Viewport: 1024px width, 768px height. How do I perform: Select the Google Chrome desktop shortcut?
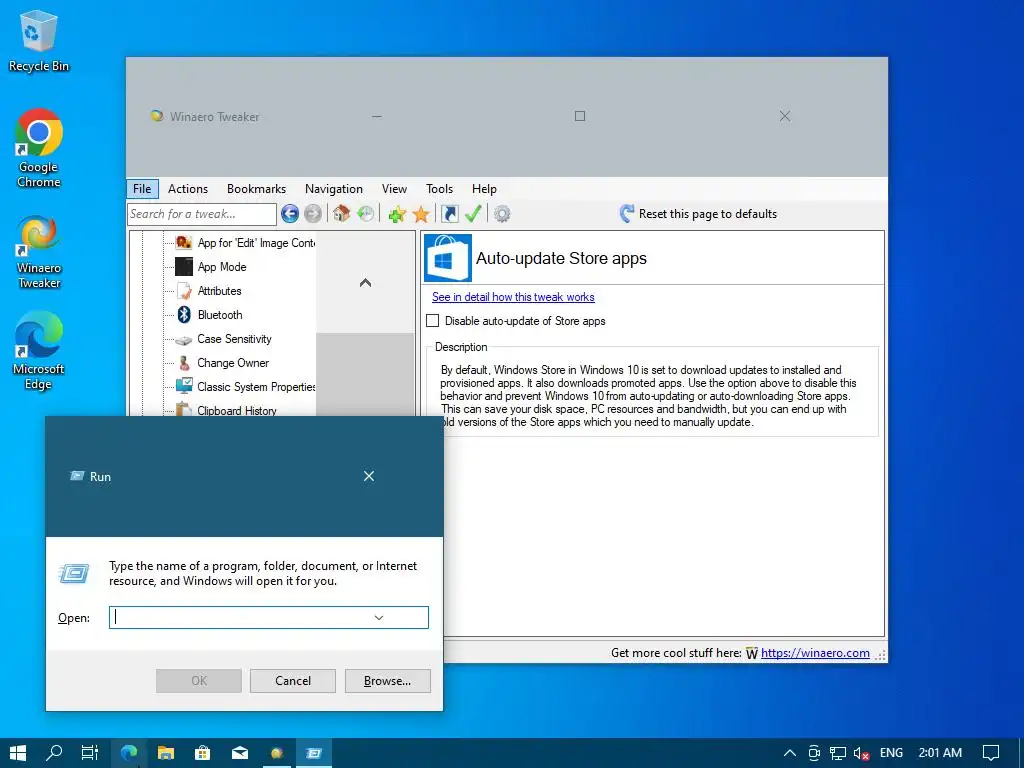(39, 149)
